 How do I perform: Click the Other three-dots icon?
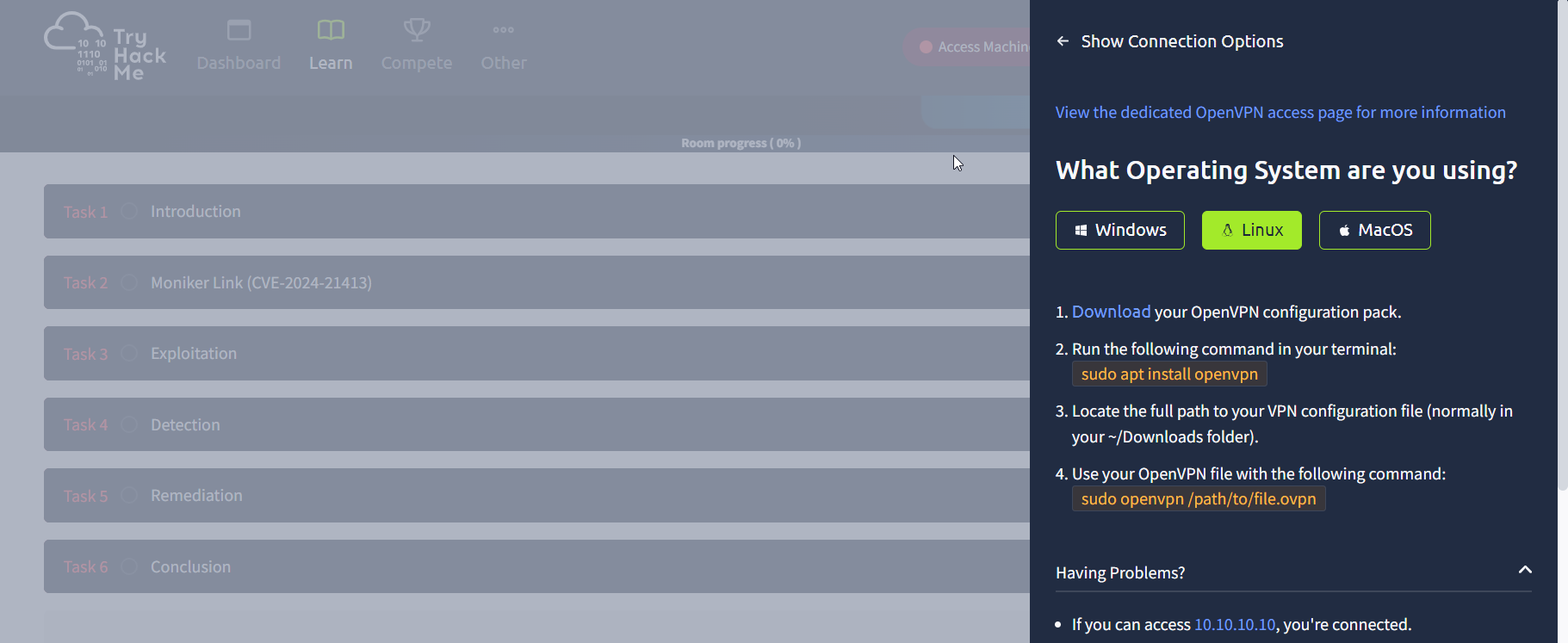(x=504, y=30)
